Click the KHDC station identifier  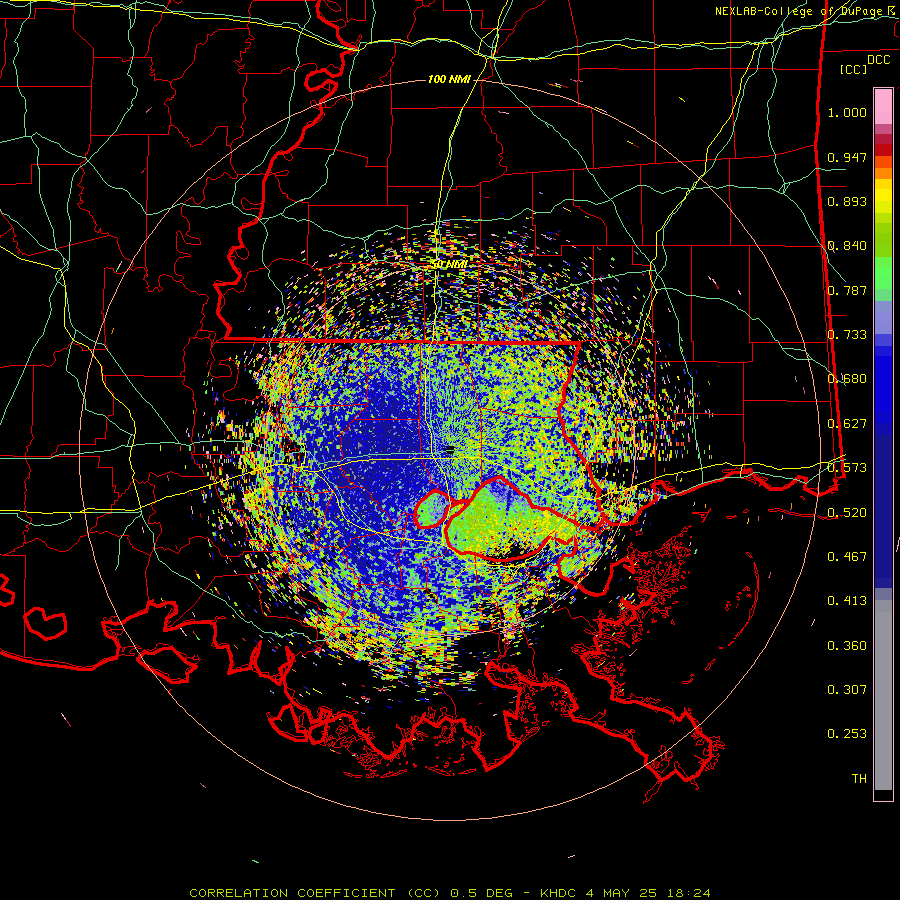560,893
